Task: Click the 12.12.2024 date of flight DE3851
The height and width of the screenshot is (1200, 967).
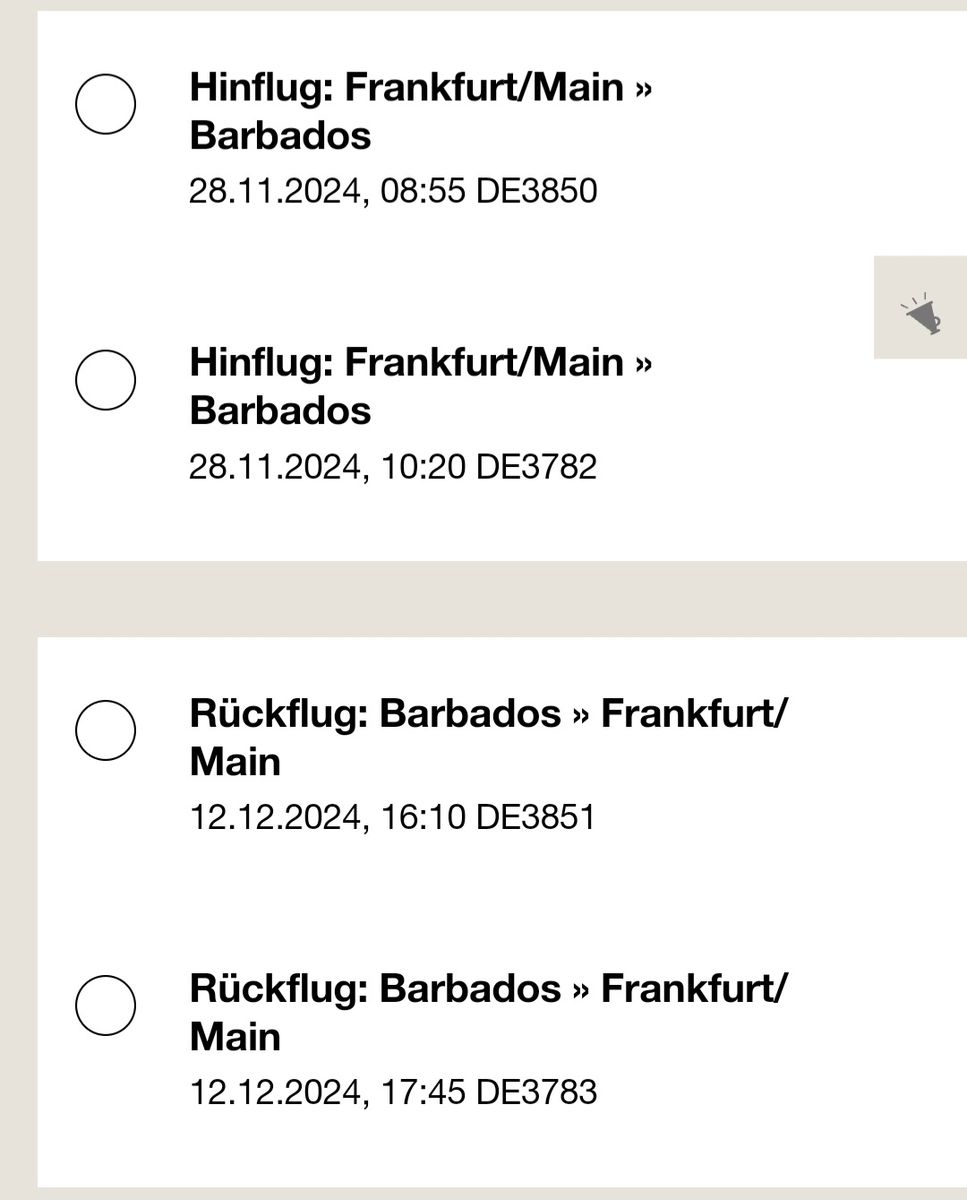Action: [273, 818]
